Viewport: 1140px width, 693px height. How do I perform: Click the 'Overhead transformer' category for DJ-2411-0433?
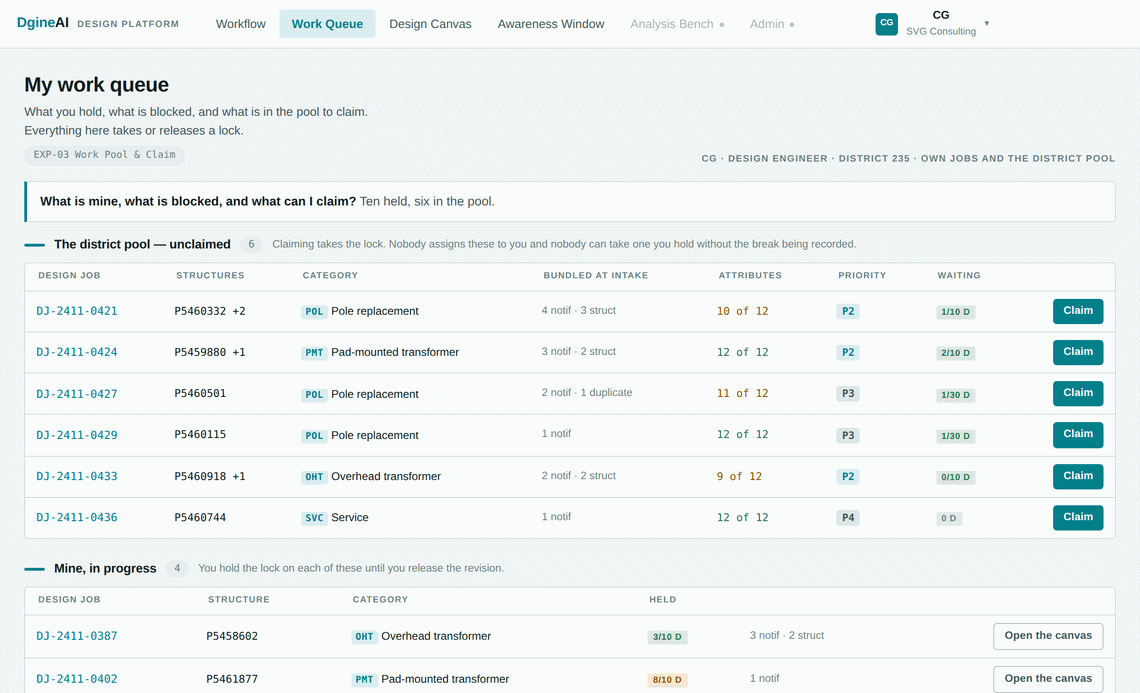[386, 476]
